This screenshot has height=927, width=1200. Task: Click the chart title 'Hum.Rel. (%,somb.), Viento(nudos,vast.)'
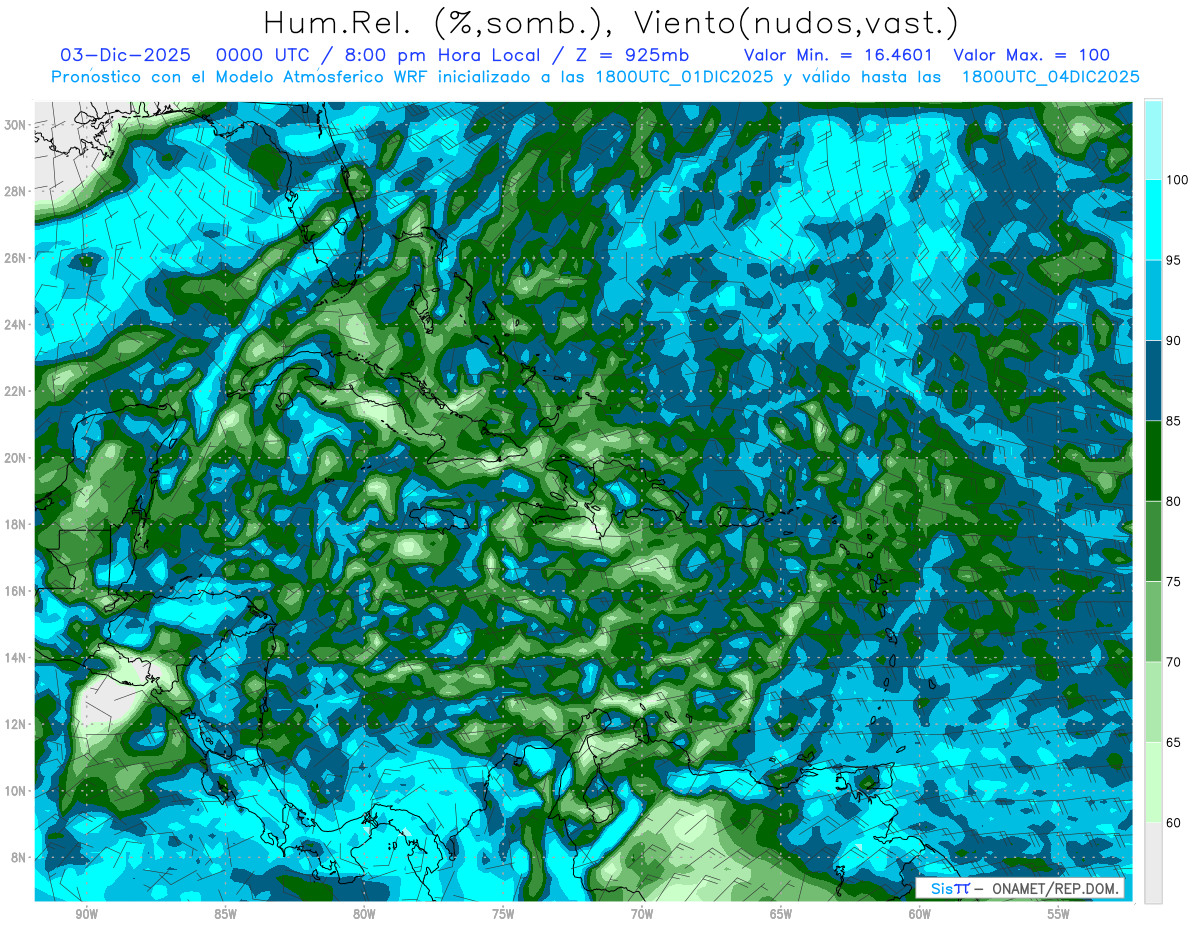click(610, 22)
